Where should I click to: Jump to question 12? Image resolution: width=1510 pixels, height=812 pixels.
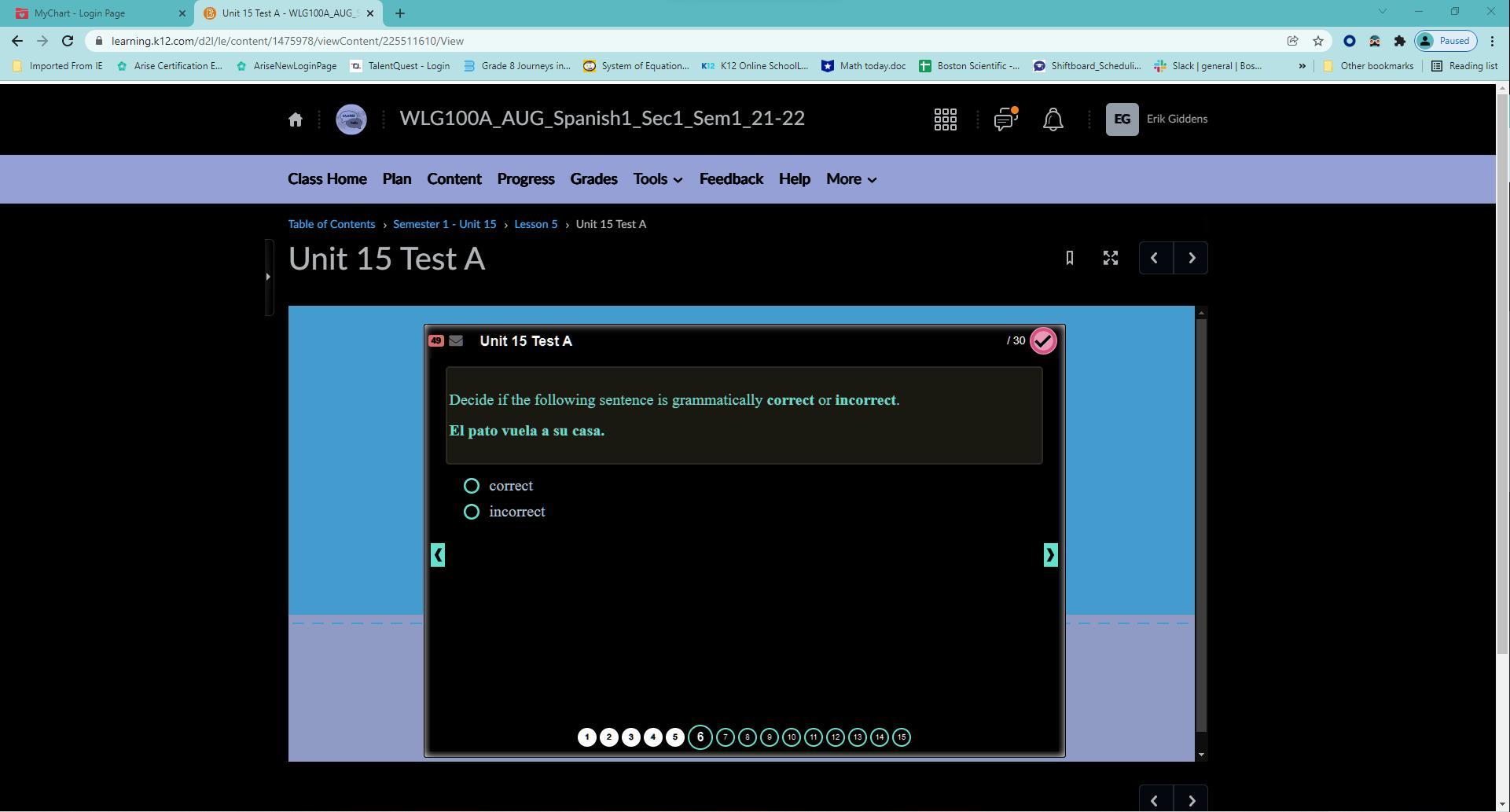[835, 737]
